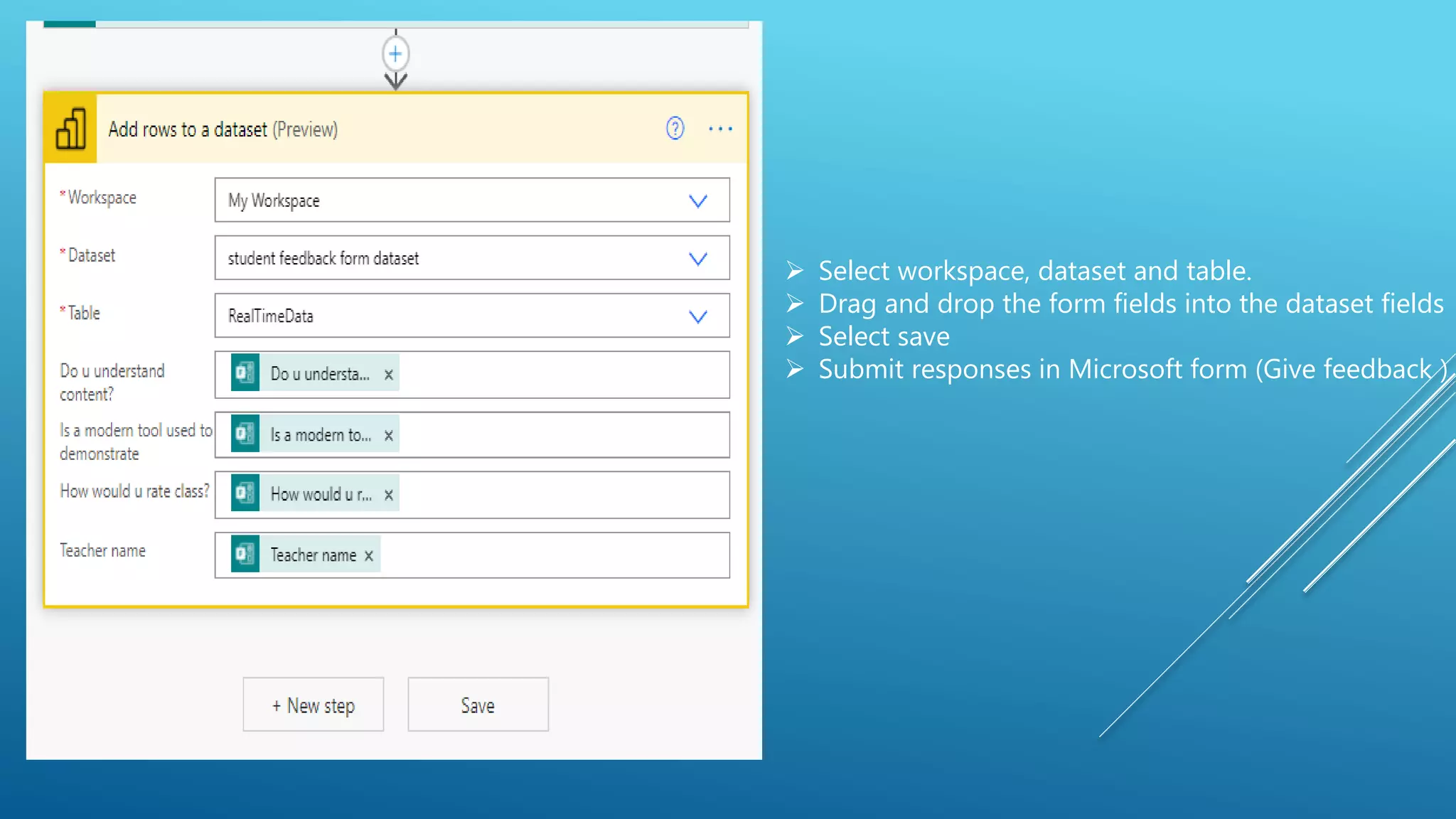Viewport: 1456px width, 819px height.
Task: Click the 'Select save' bullet text
Action: click(x=884, y=336)
